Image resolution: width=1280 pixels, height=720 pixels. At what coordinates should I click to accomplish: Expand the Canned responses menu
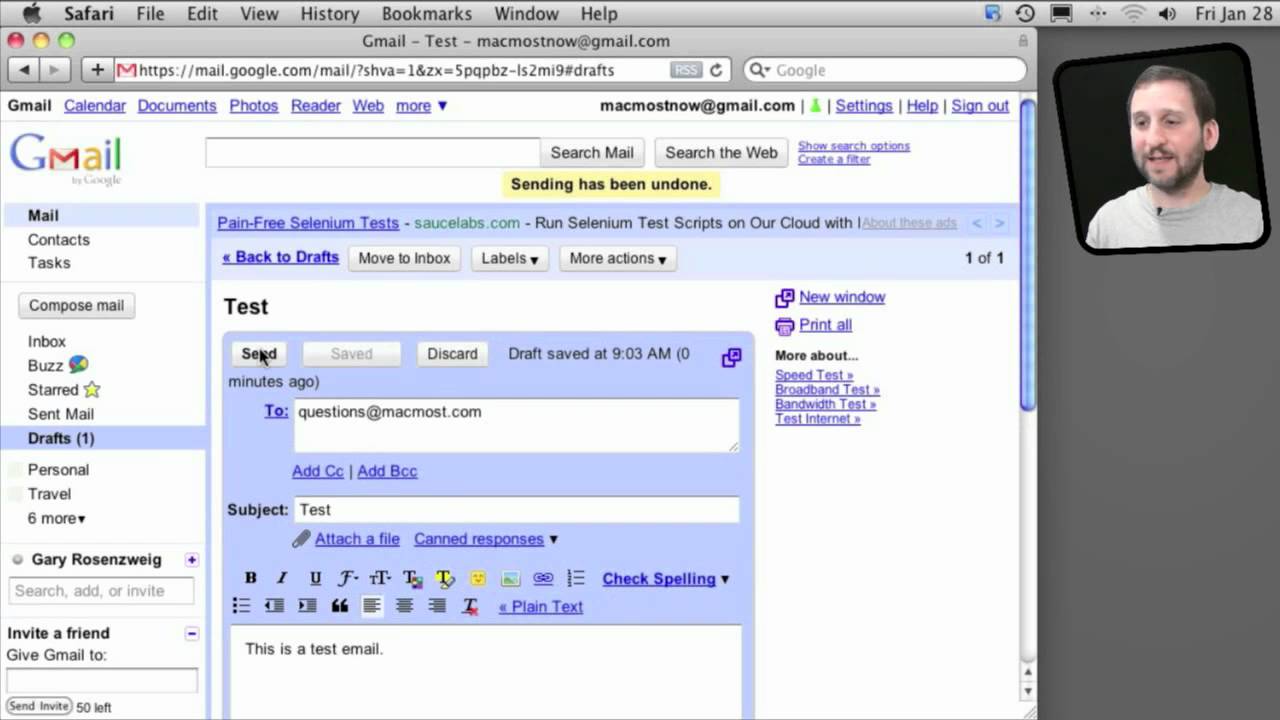point(486,539)
